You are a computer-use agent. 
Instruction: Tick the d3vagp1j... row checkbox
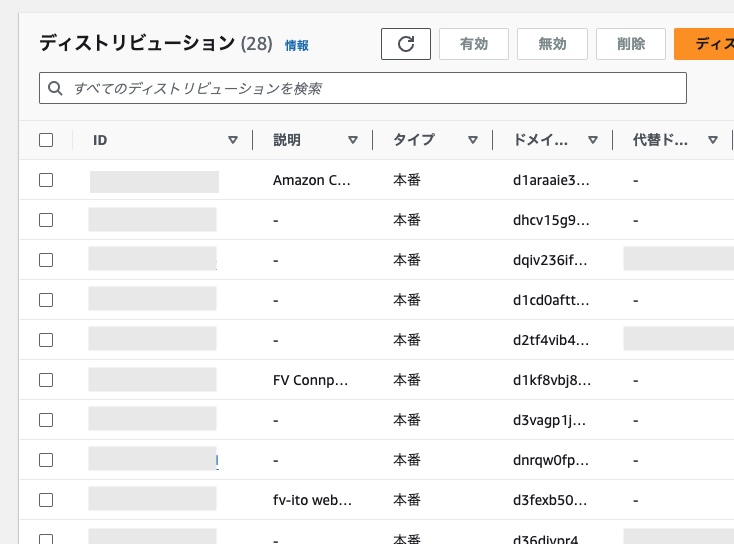point(46,420)
